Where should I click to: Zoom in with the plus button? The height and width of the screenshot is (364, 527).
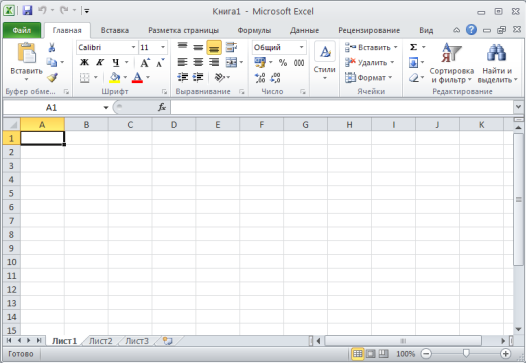click(505, 354)
